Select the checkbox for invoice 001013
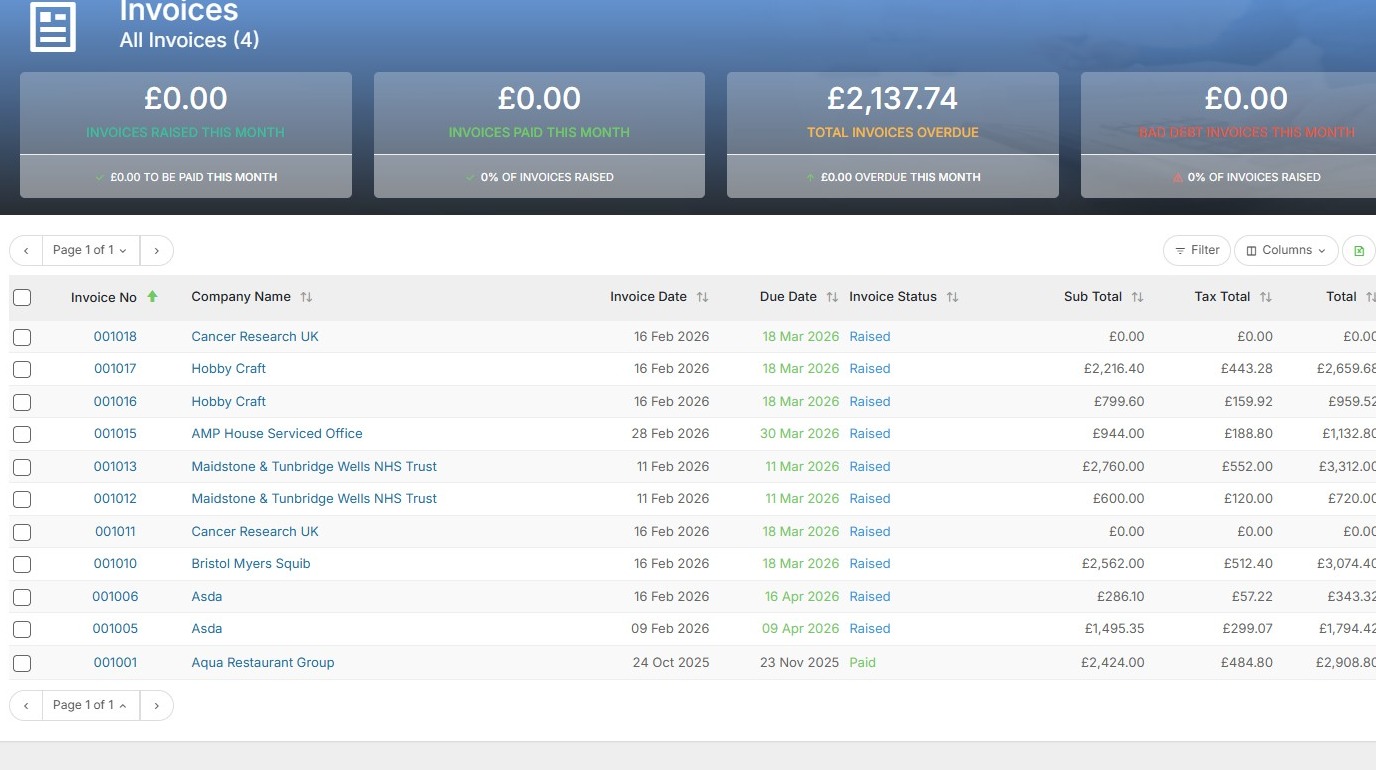1376x770 pixels. click(22, 467)
